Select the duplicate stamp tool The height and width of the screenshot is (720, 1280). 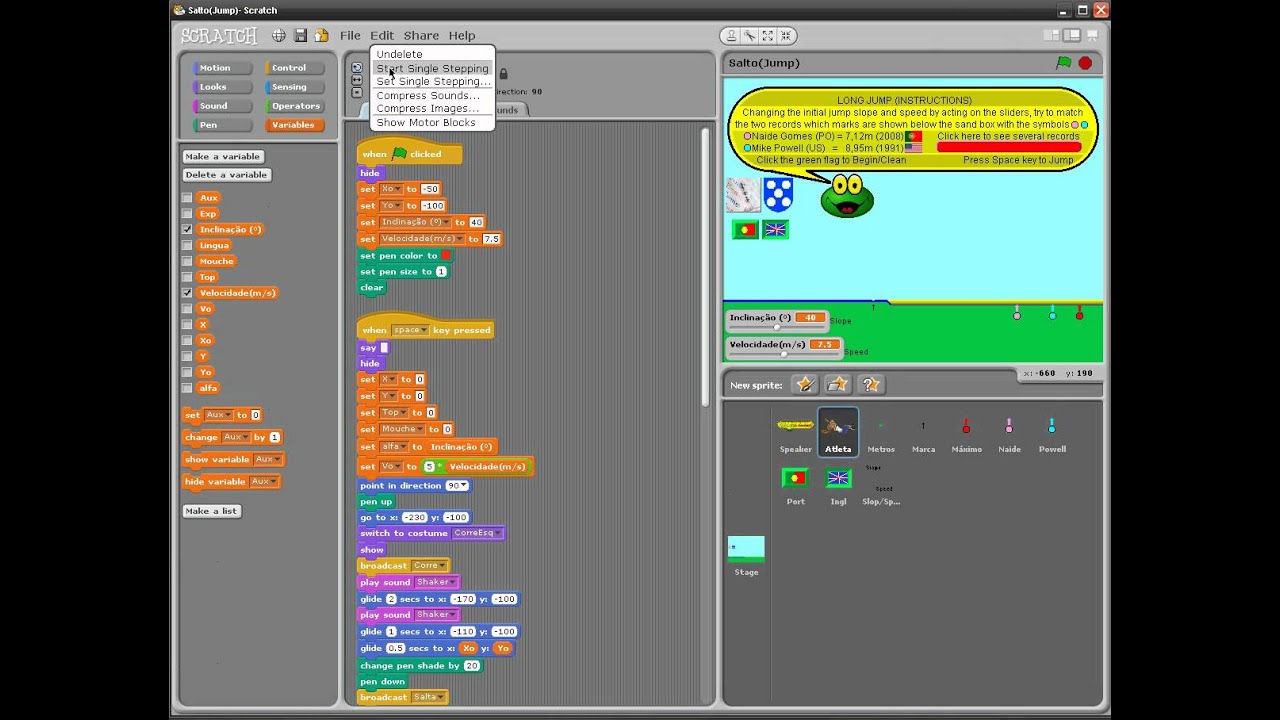pos(732,36)
